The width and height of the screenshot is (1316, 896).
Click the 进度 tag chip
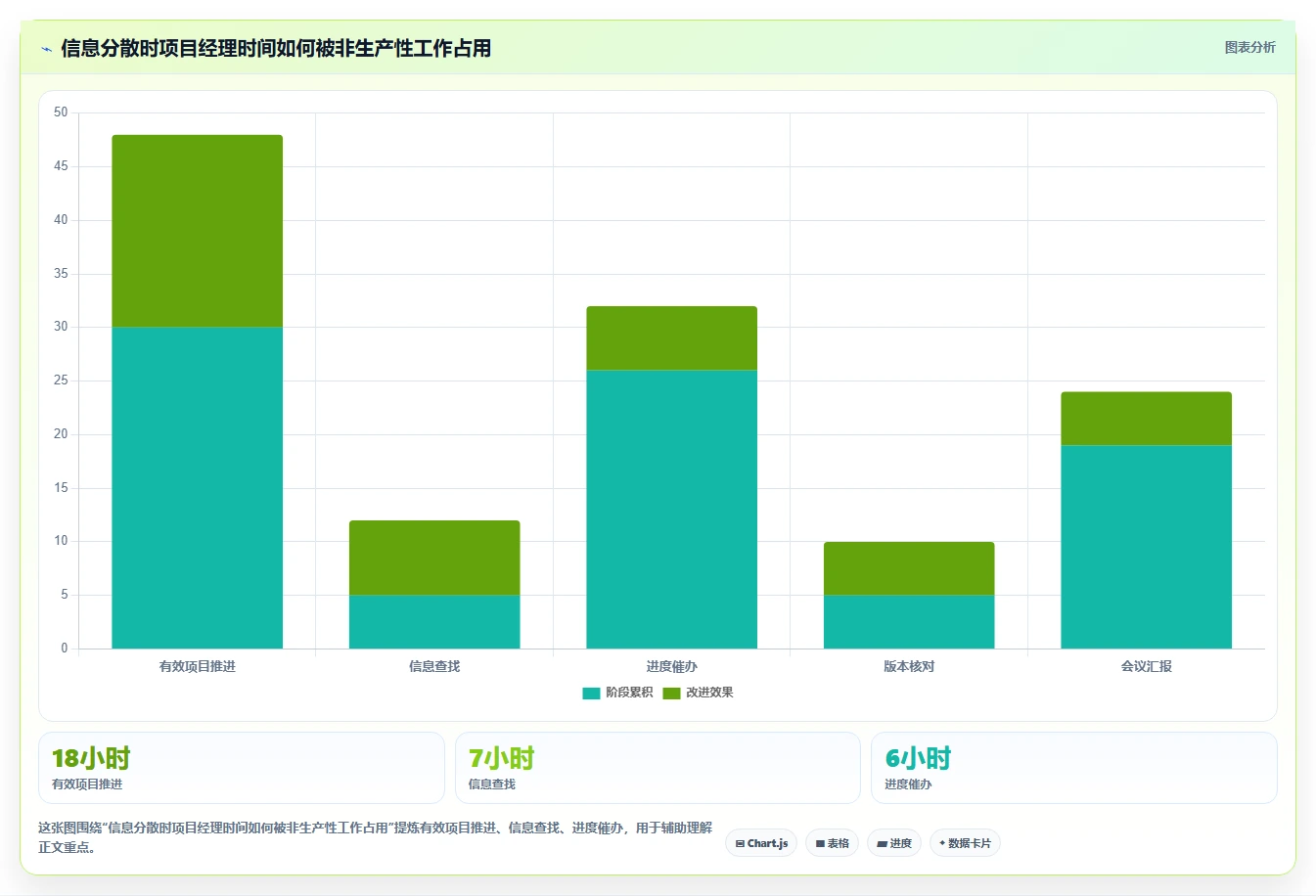pyautogui.click(x=894, y=843)
